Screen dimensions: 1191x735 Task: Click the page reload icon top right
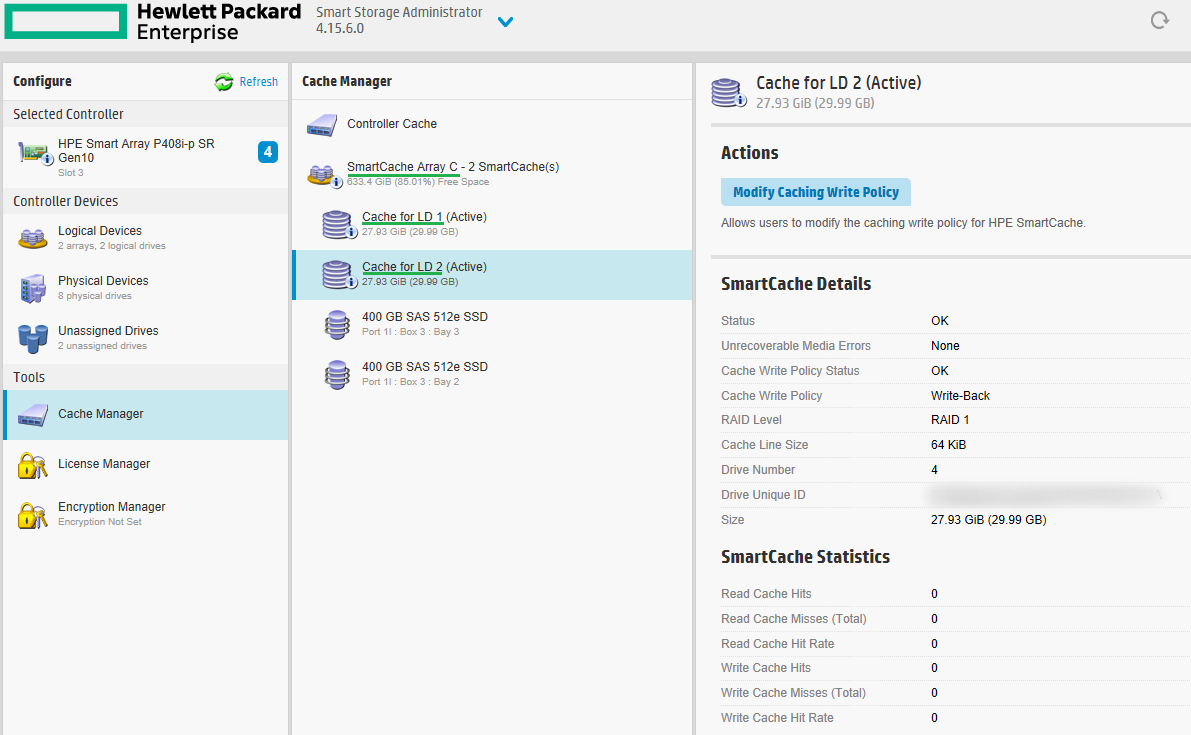pyautogui.click(x=1159, y=19)
